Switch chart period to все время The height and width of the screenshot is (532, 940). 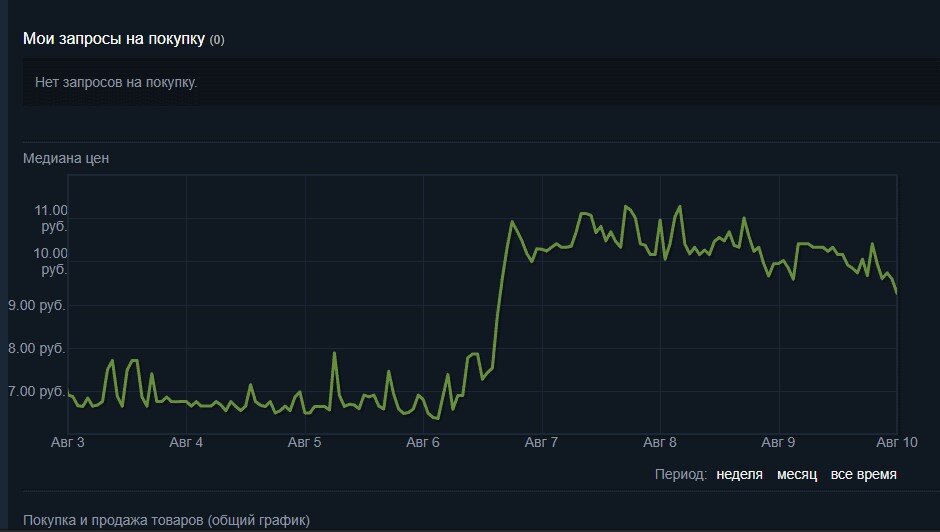(x=863, y=474)
